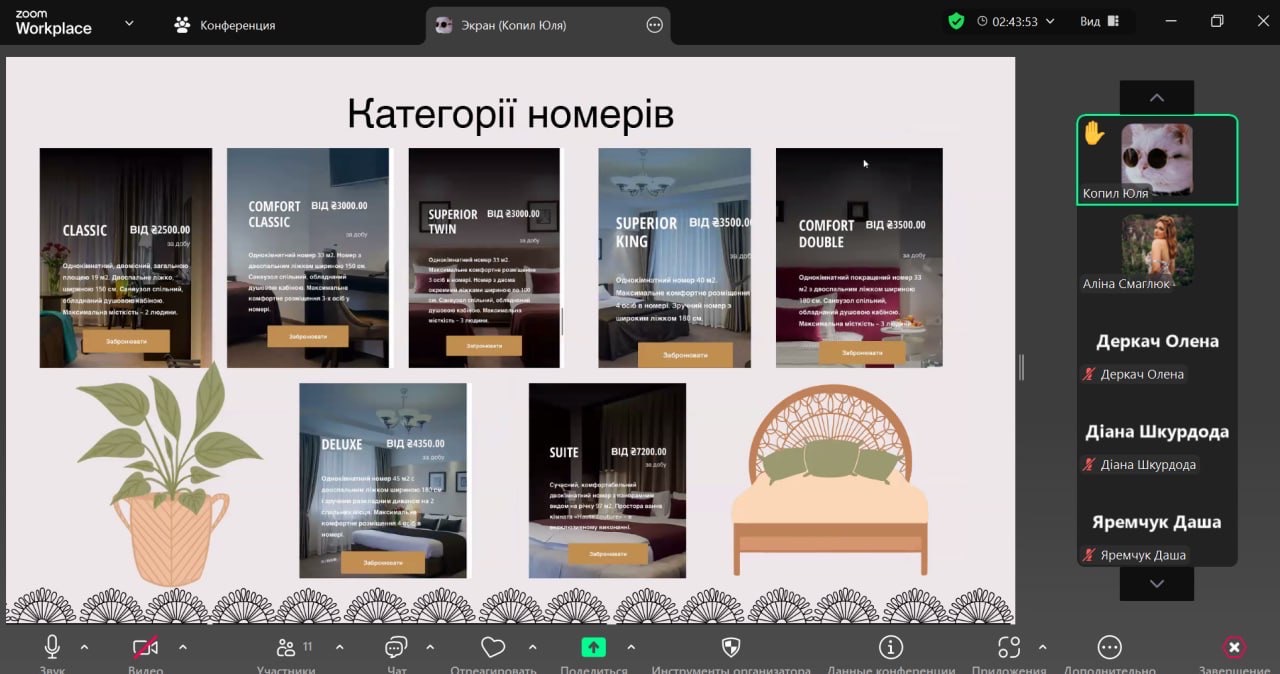Expand participants options arrow beside Участники
Image resolution: width=1280 pixels, height=674 pixels.
339,647
